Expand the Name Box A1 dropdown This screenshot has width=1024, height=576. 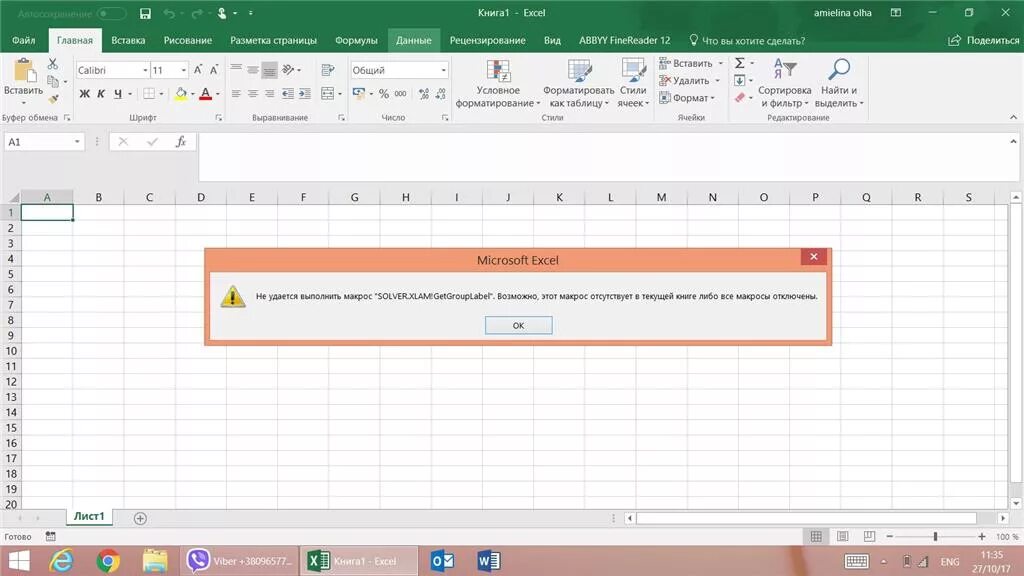pos(77,142)
